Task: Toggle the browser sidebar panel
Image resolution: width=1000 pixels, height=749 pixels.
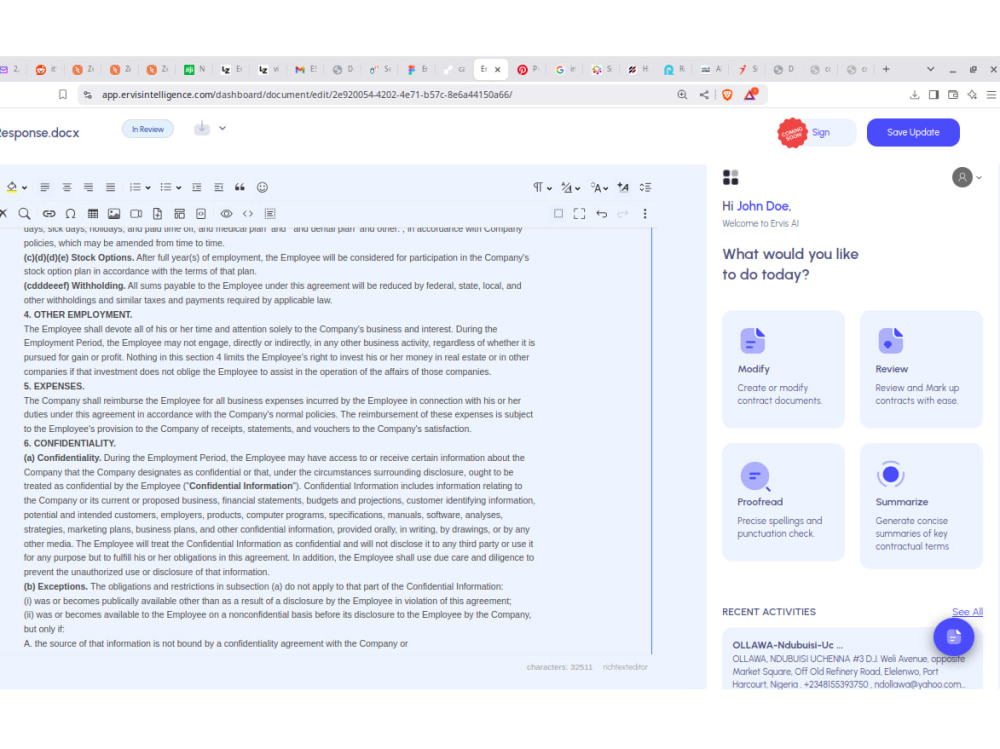Action: pos(933,94)
